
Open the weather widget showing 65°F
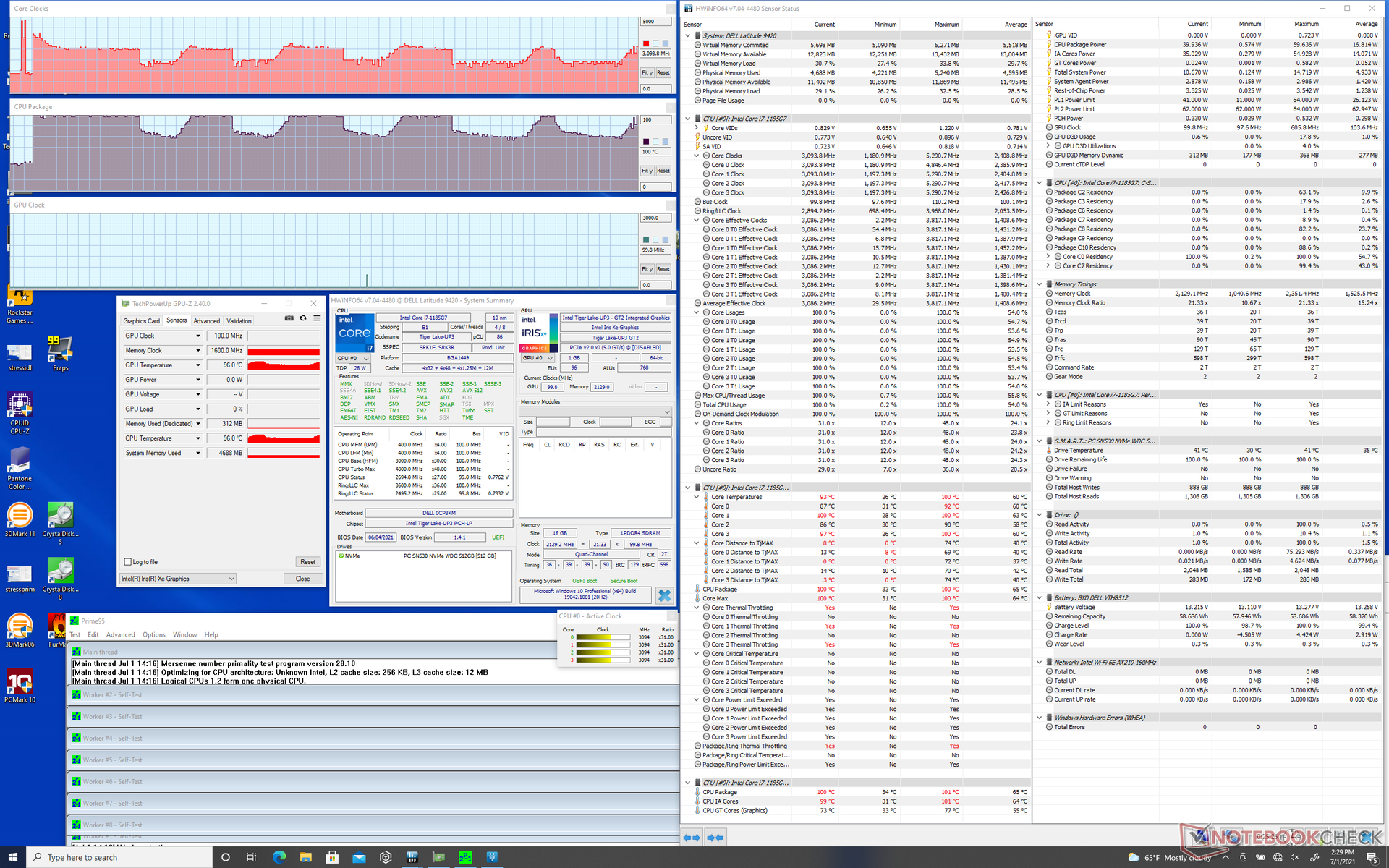point(1168,857)
